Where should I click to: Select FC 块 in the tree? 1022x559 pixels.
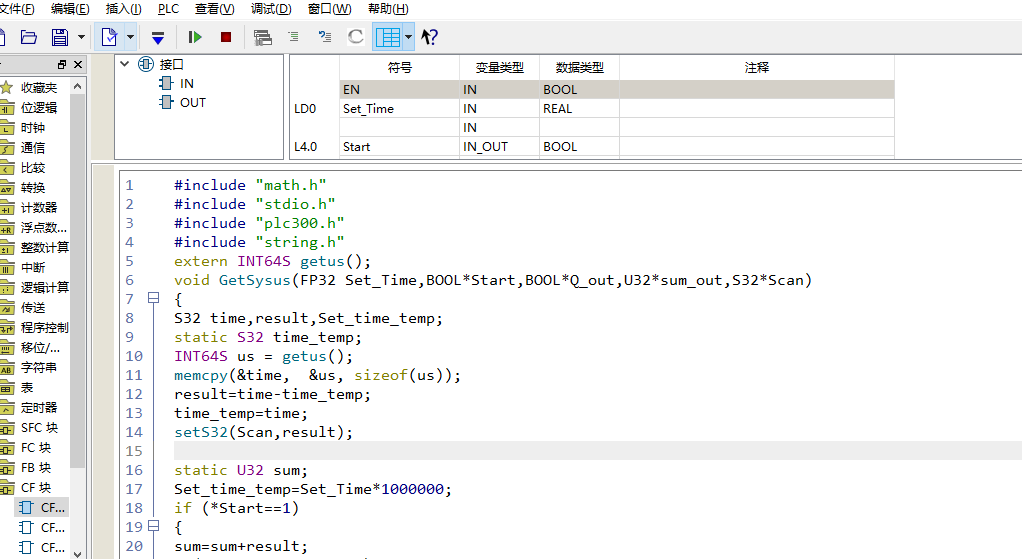pyautogui.click(x=36, y=448)
